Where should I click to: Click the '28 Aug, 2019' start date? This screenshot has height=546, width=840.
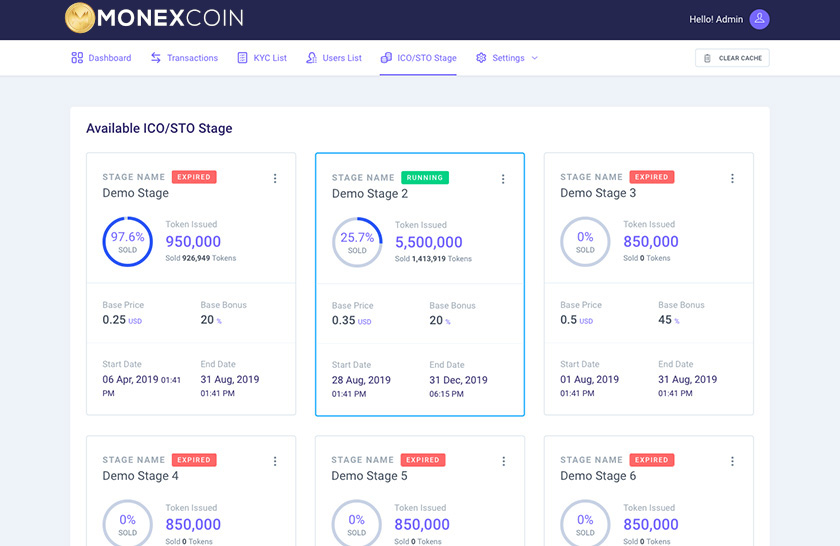tap(361, 380)
